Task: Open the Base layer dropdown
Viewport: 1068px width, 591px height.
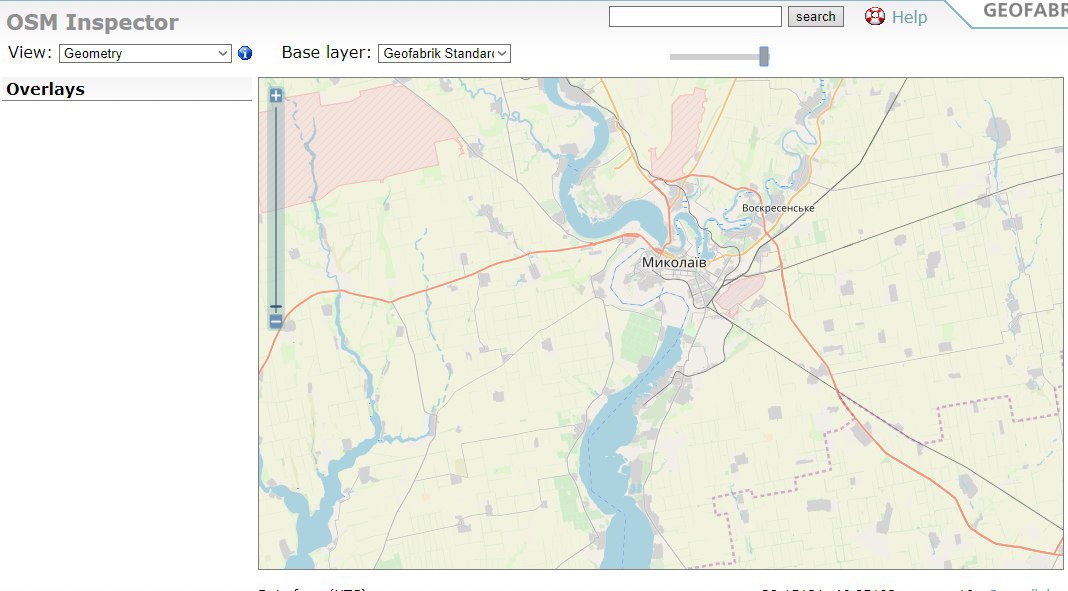Action: (x=444, y=53)
